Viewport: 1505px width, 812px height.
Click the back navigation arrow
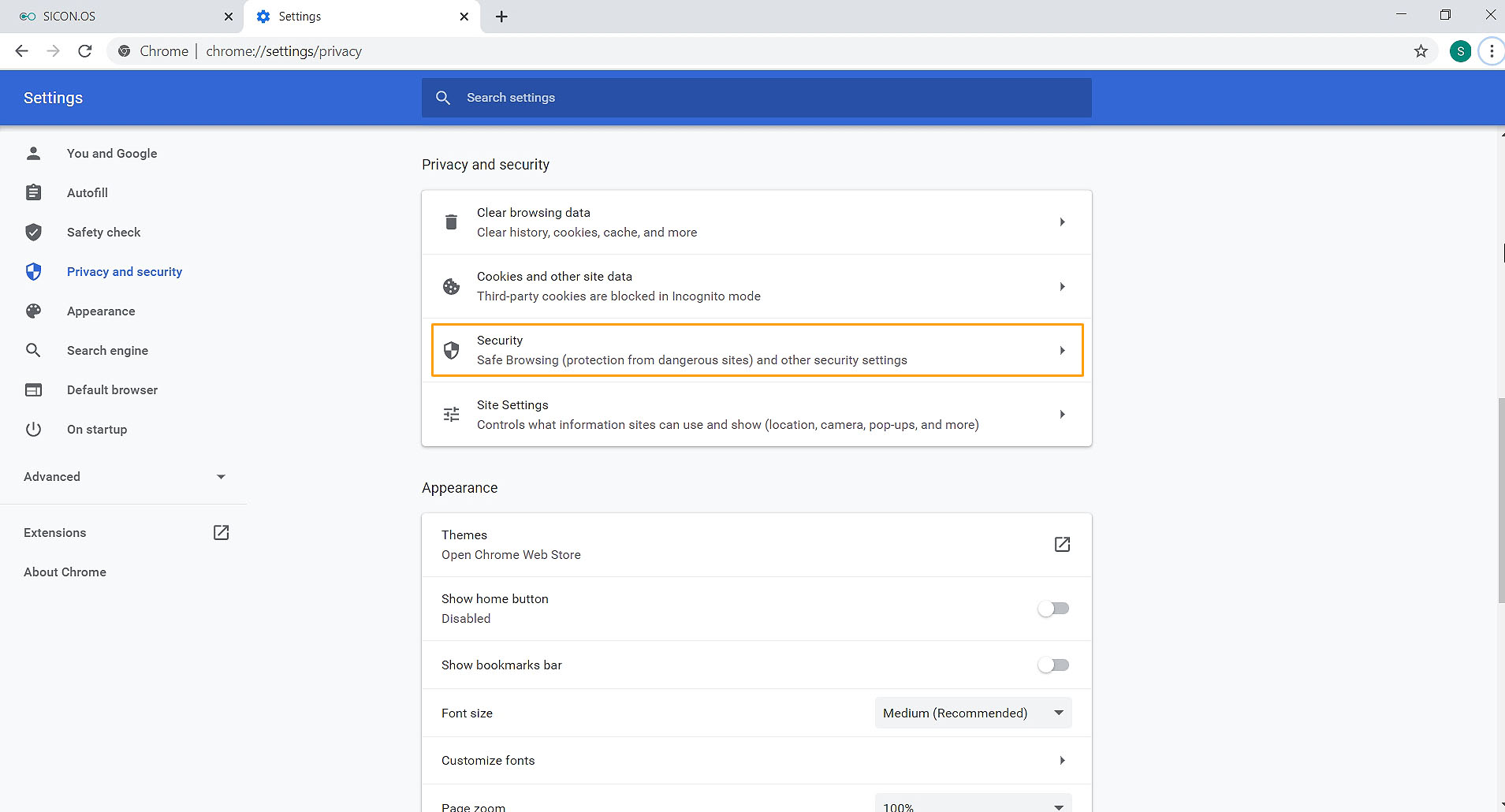[22, 51]
